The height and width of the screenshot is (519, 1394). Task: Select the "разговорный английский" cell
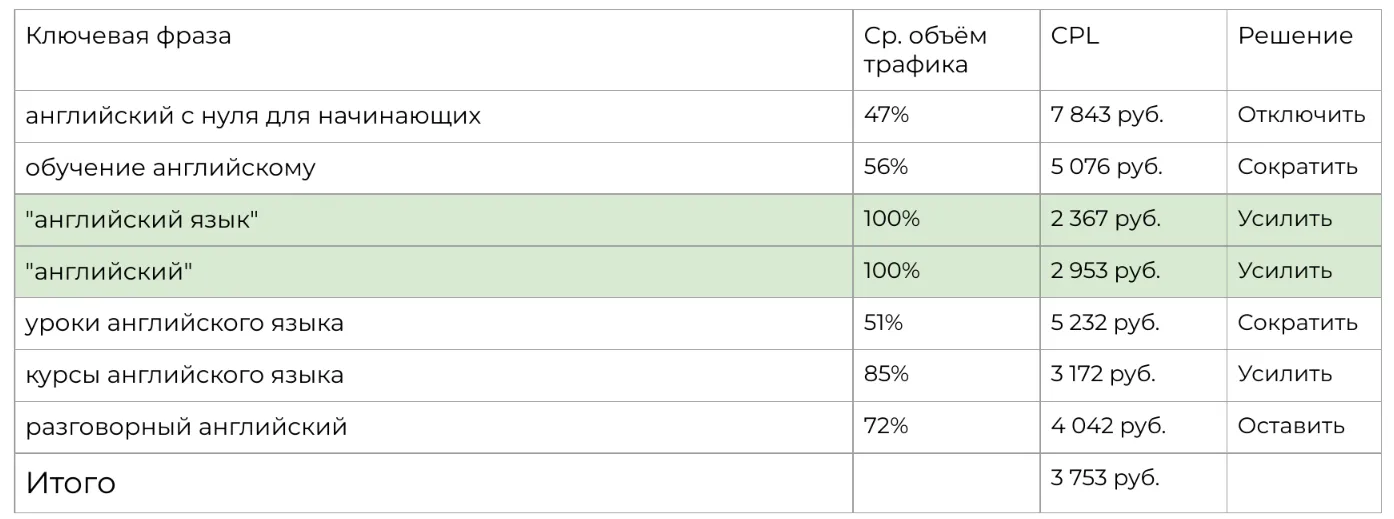click(x=187, y=428)
